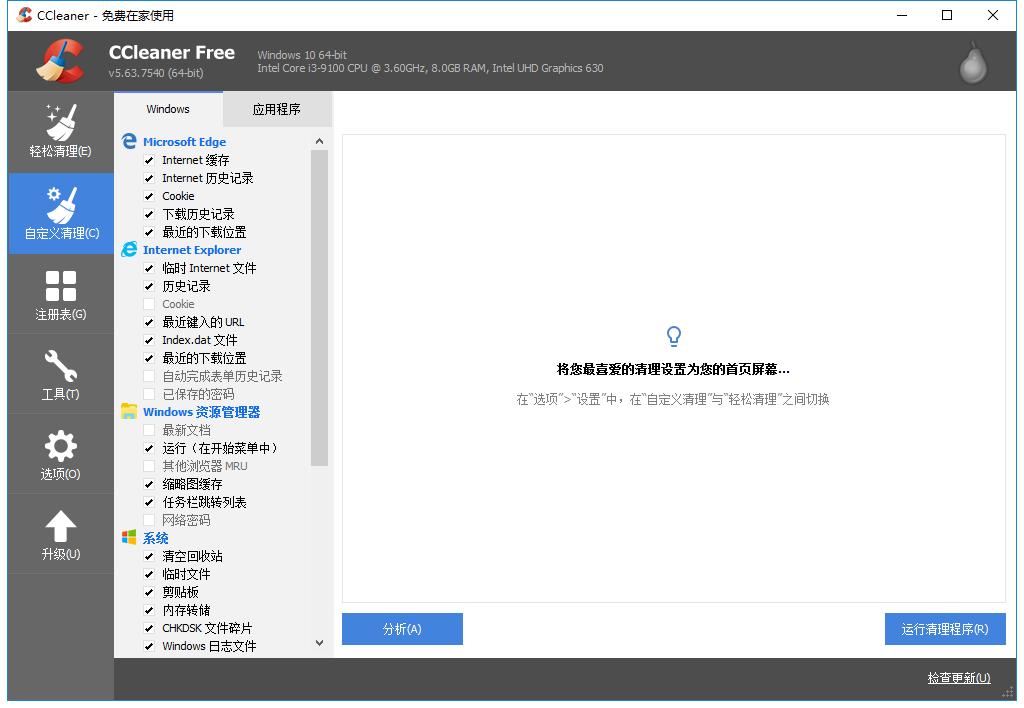The height and width of the screenshot is (708, 1024).
Task: Click the 升级 upgrade arrow icon
Action: 60,533
